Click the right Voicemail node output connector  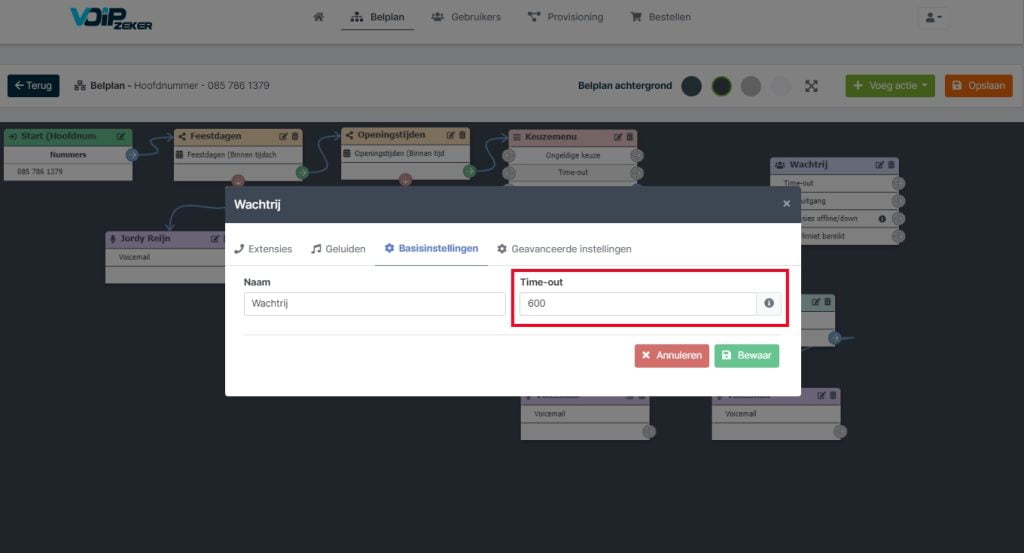point(840,432)
